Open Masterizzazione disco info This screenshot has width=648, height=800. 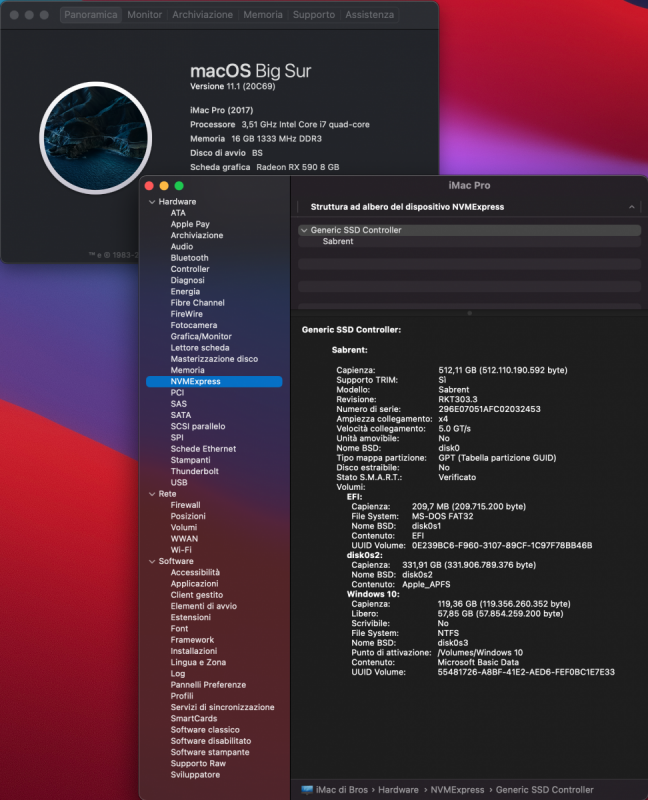(214, 359)
